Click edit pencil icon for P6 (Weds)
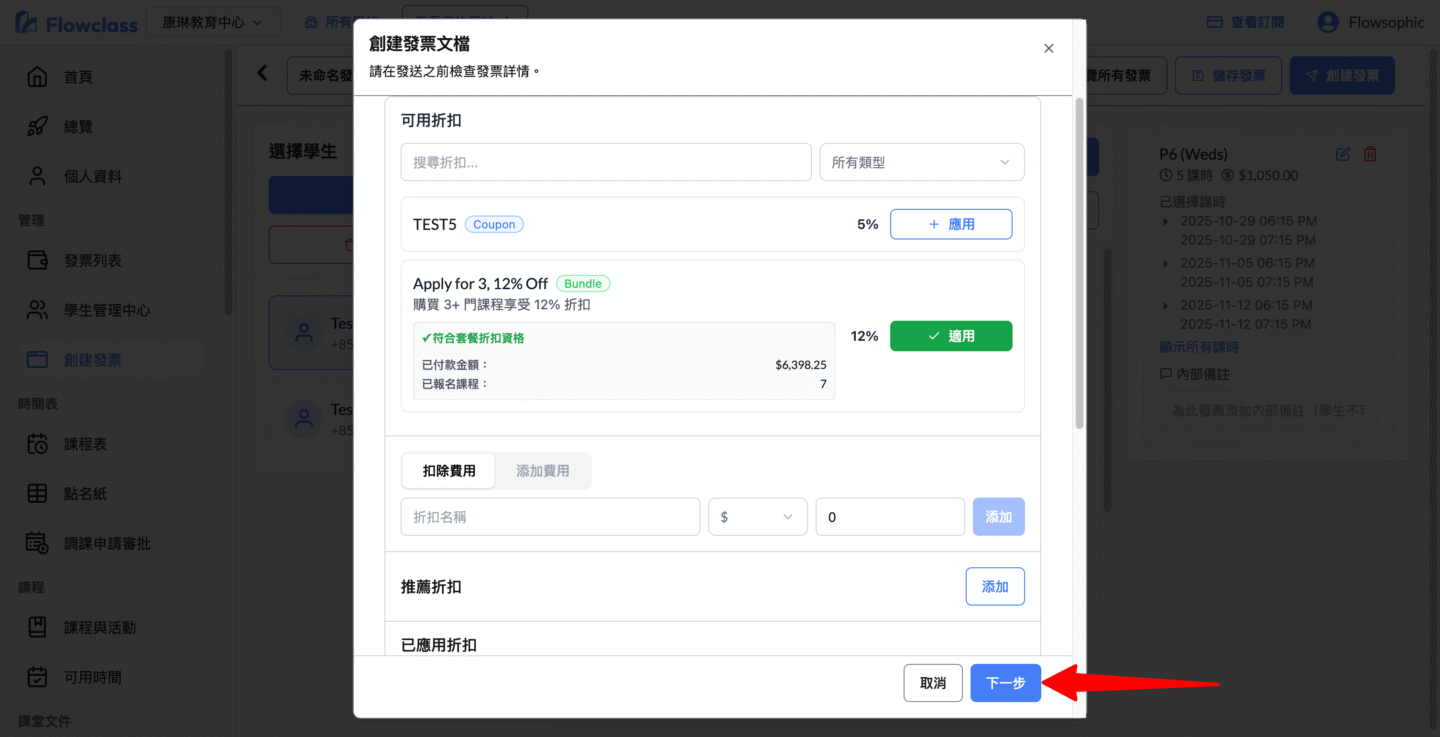1440x737 pixels. click(1343, 154)
